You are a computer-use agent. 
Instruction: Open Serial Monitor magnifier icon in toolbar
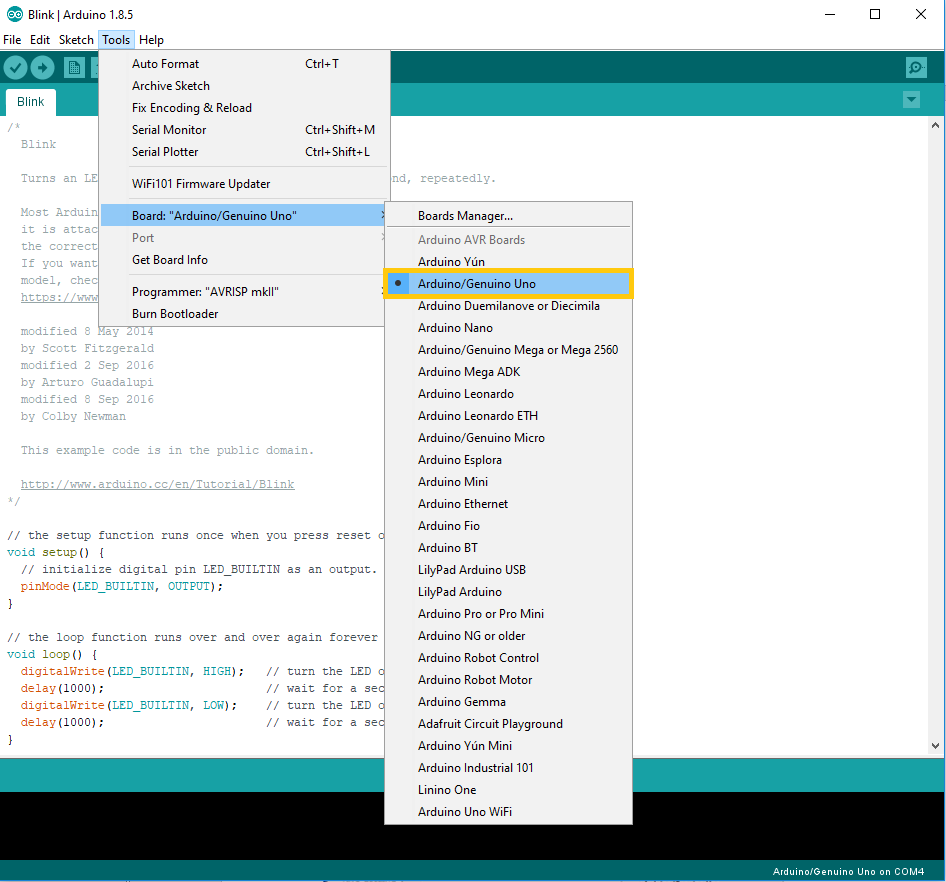tap(916, 67)
